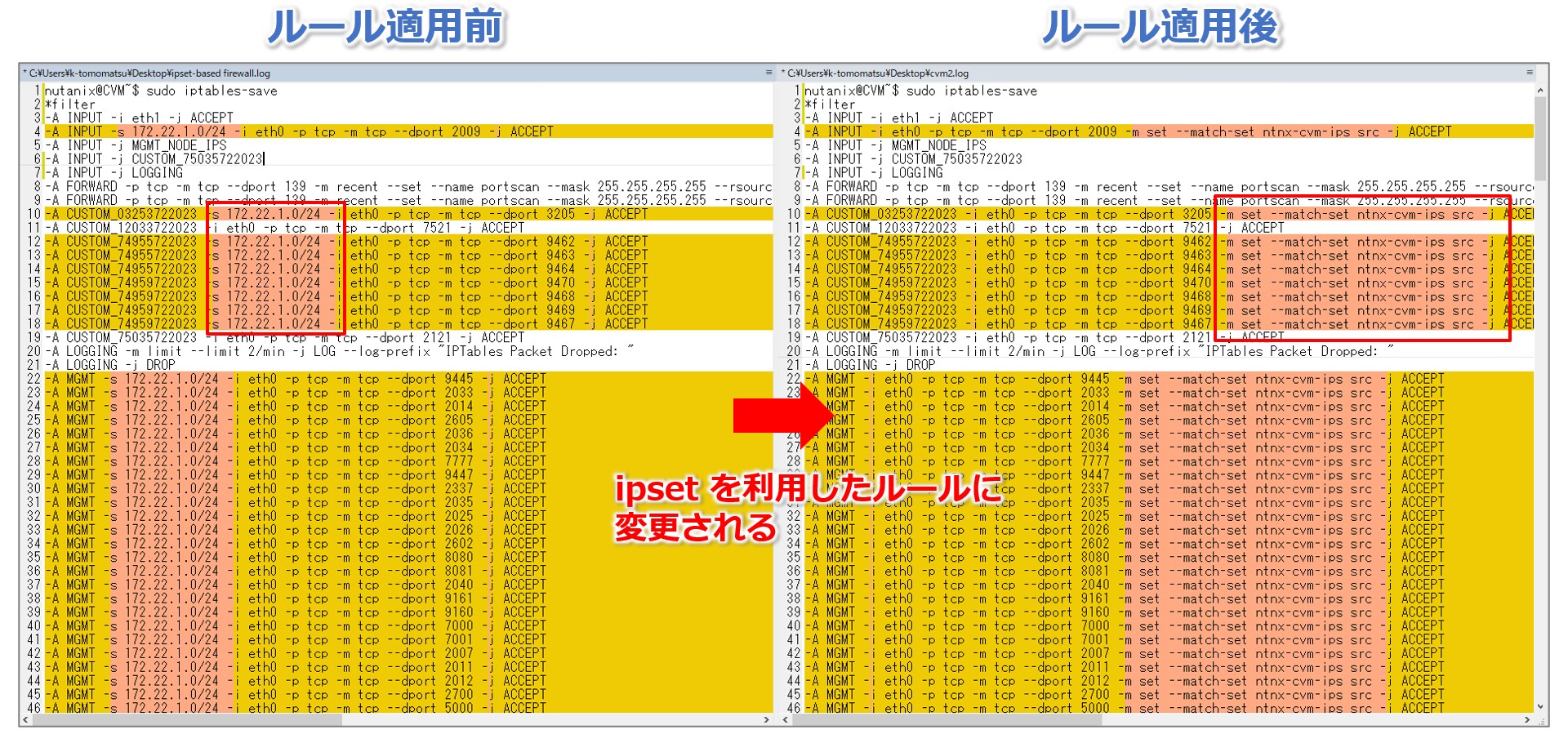1568x743 pixels.
Task: Click the dport 9468 rule in right pane
Action: click(x=1169, y=296)
